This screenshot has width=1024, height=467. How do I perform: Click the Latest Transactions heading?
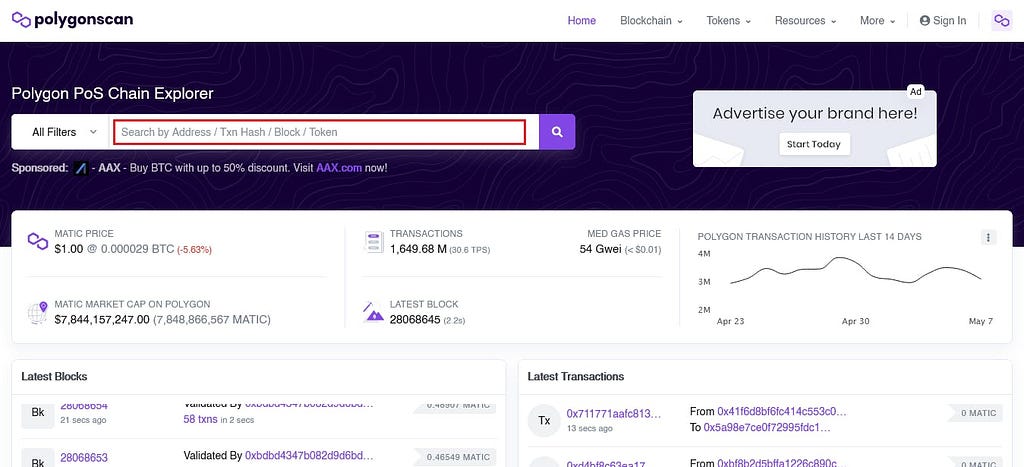pyautogui.click(x=575, y=376)
